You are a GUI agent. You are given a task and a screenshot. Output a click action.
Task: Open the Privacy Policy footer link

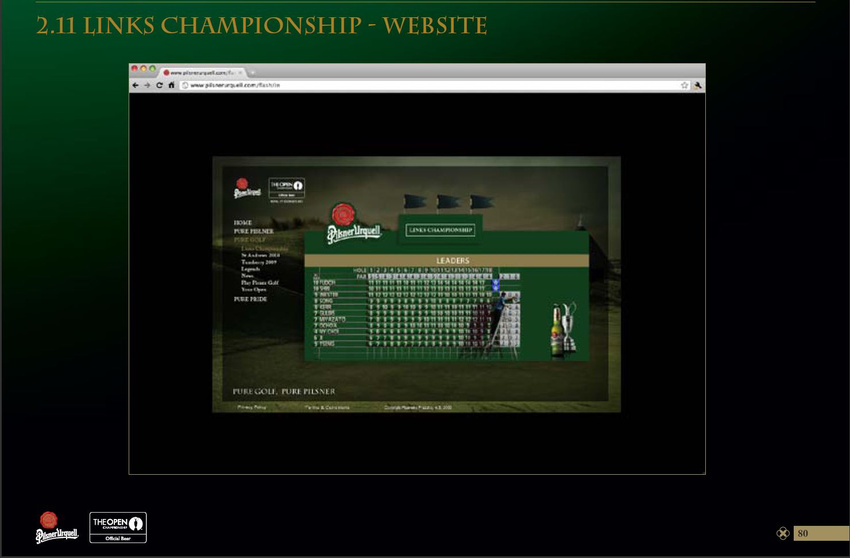click(x=252, y=407)
